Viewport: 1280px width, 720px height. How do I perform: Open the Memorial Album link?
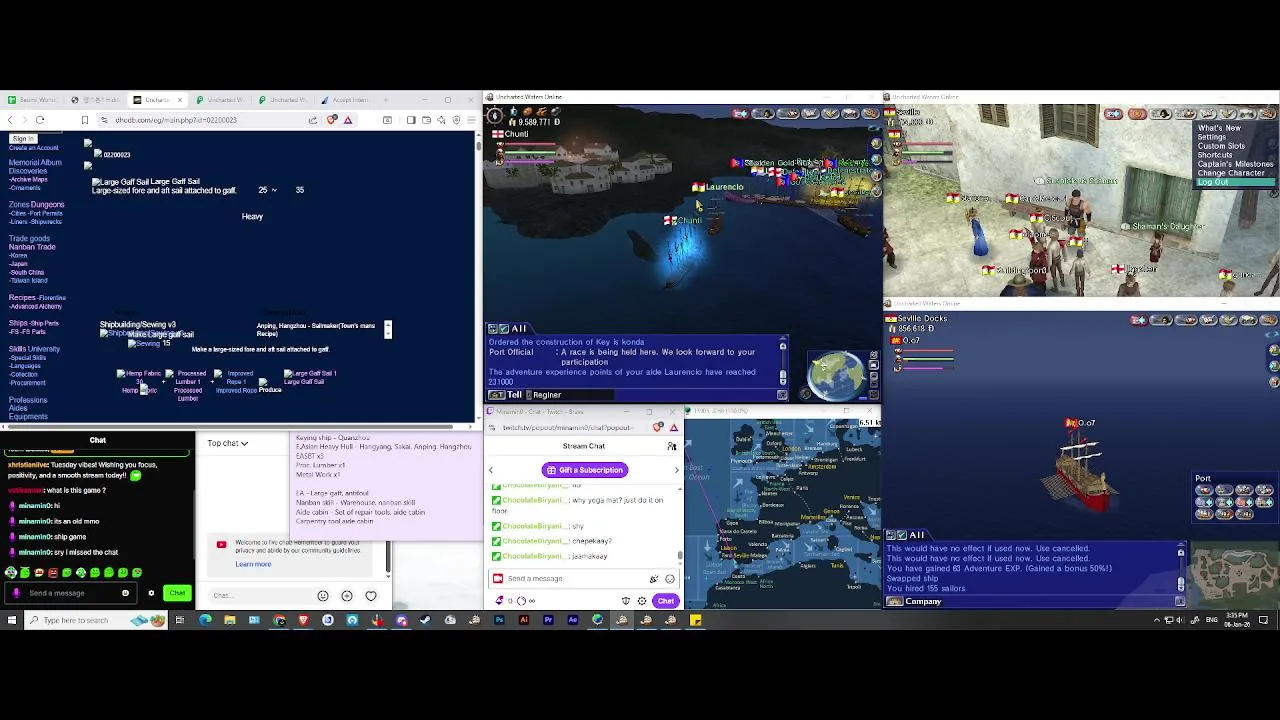tap(35, 162)
